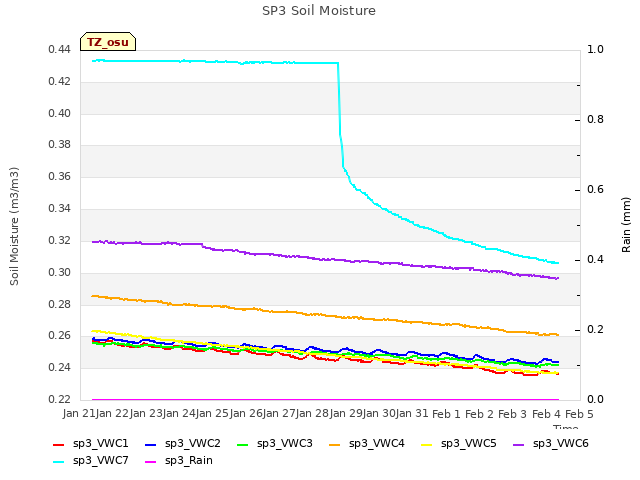The height and width of the screenshot is (480, 640).
Task: Click the Jan 28 x-axis tick label
Action: 313,414
